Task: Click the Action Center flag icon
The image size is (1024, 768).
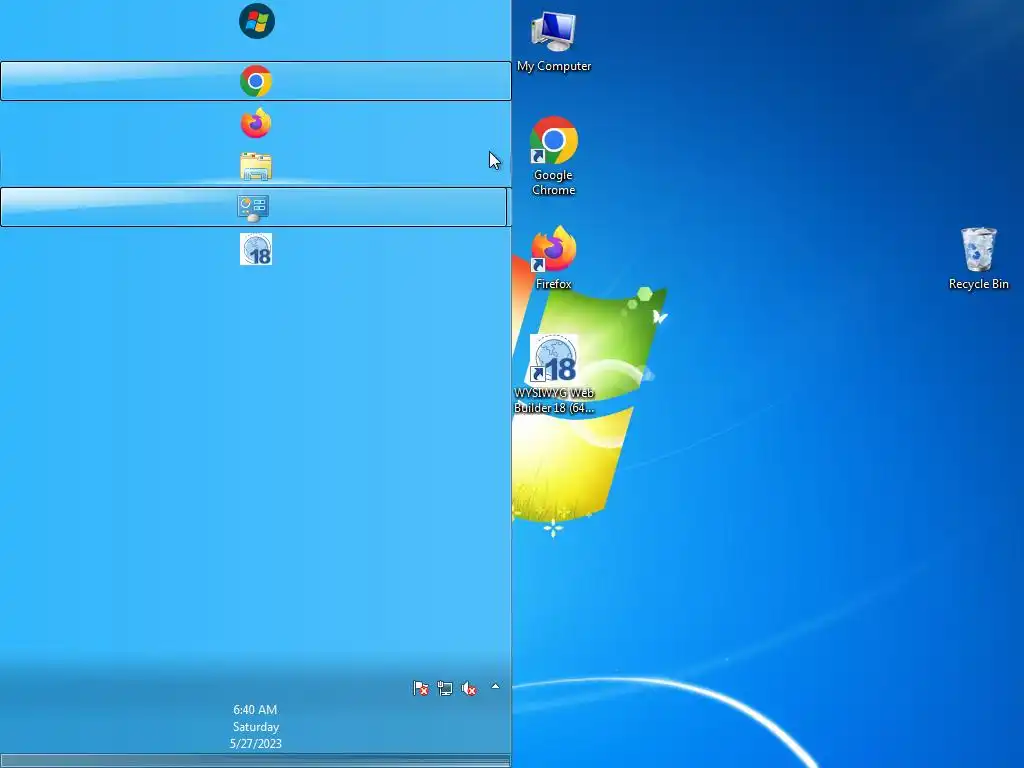Action: [x=421, y=688]
